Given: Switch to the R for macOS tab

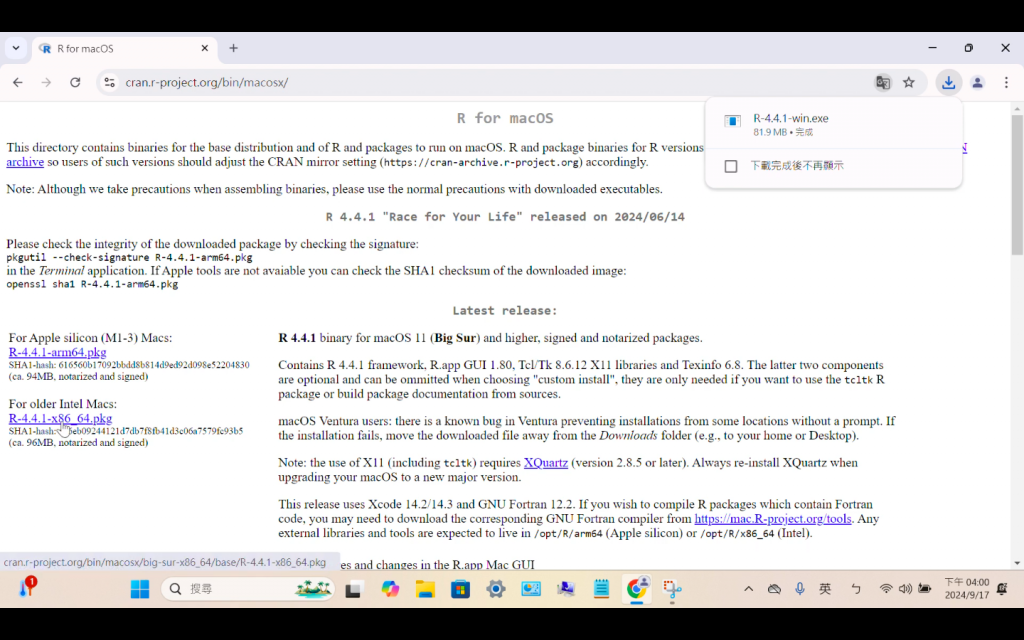Looking at the screenshot, I should coord(124,48).
